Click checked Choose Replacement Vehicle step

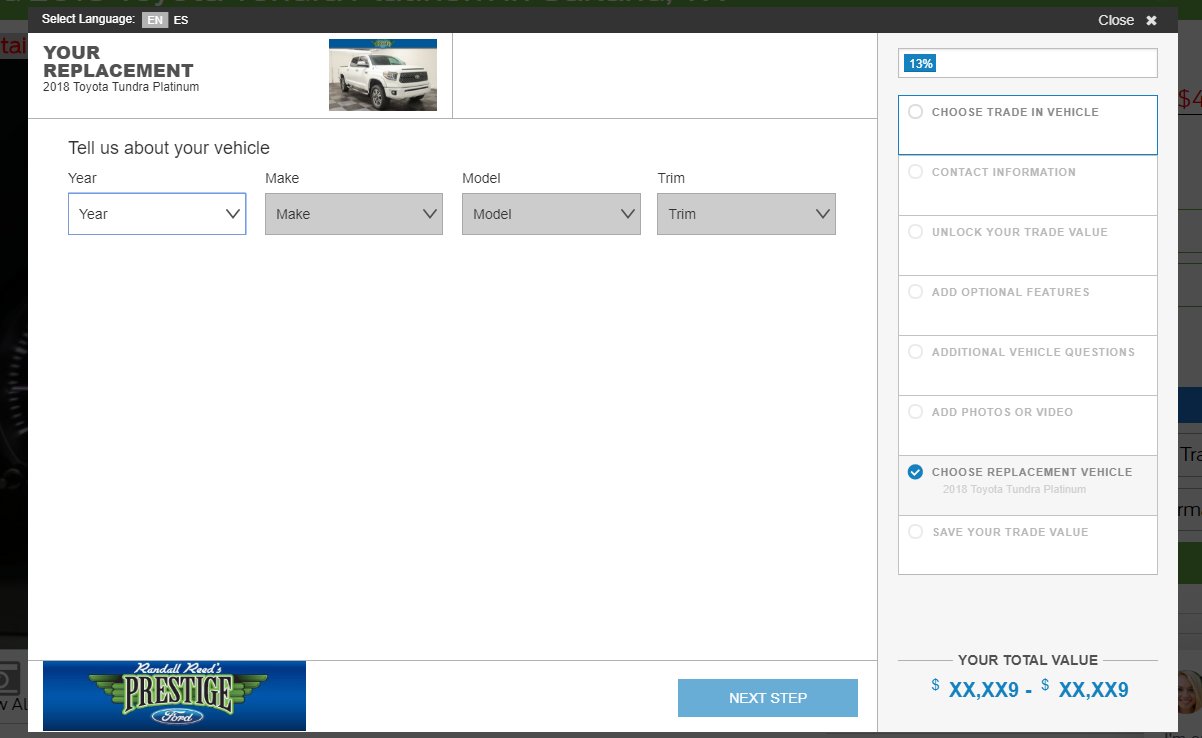coord(1028,485)
